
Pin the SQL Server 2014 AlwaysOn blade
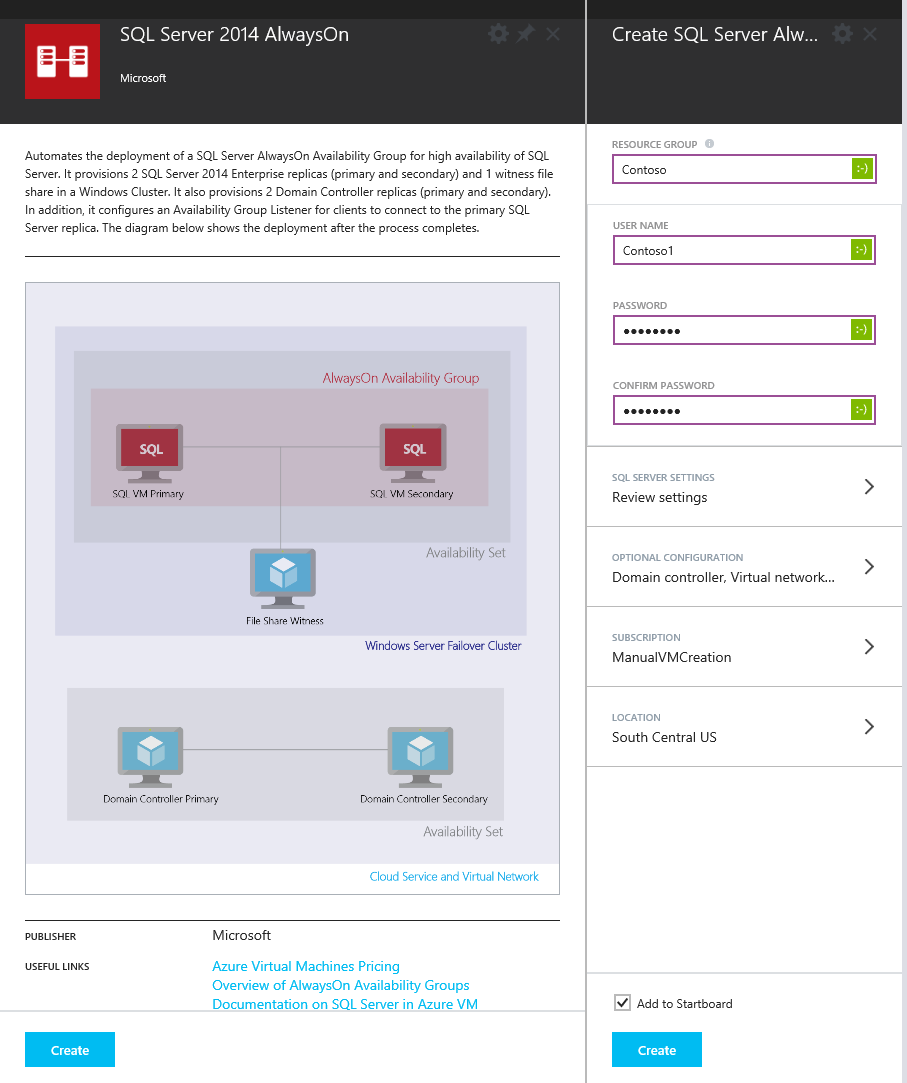[524, 33]
